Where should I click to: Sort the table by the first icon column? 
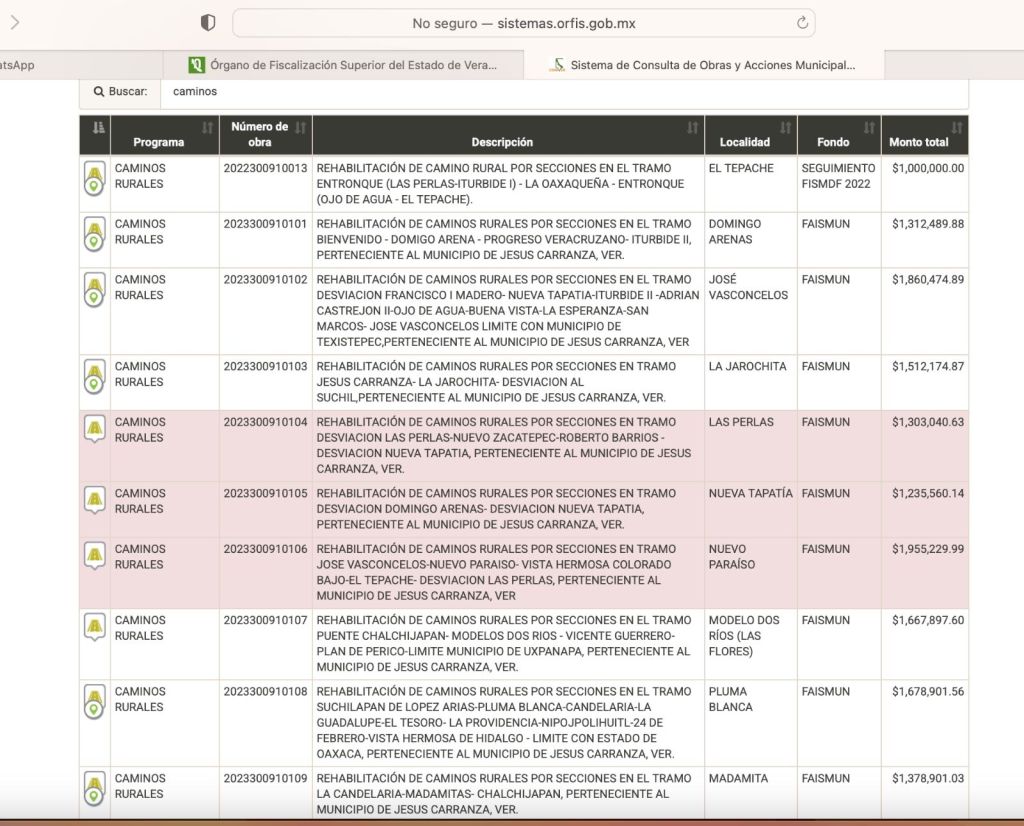click(x=97, y=128)
